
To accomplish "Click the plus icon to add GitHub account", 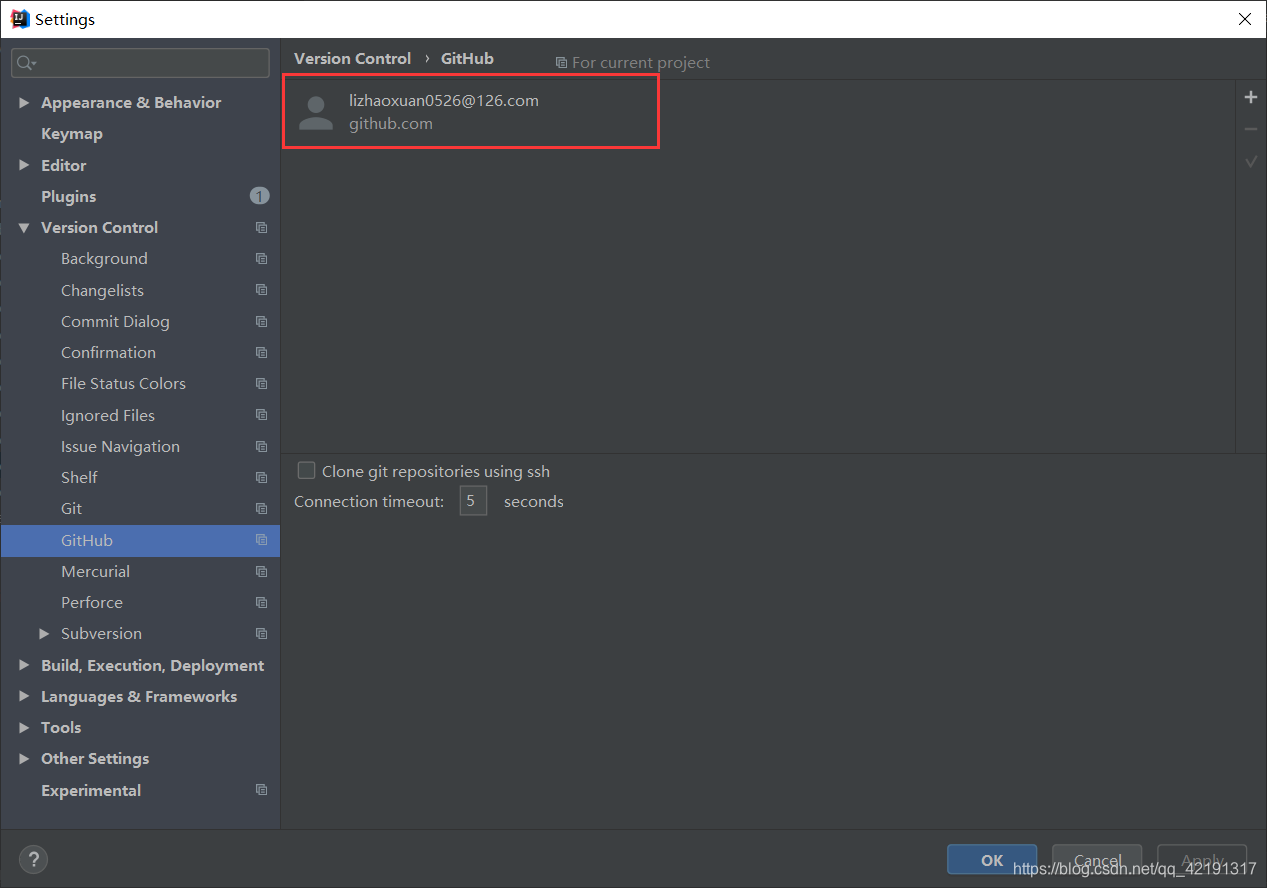I will click(1250, 97).
